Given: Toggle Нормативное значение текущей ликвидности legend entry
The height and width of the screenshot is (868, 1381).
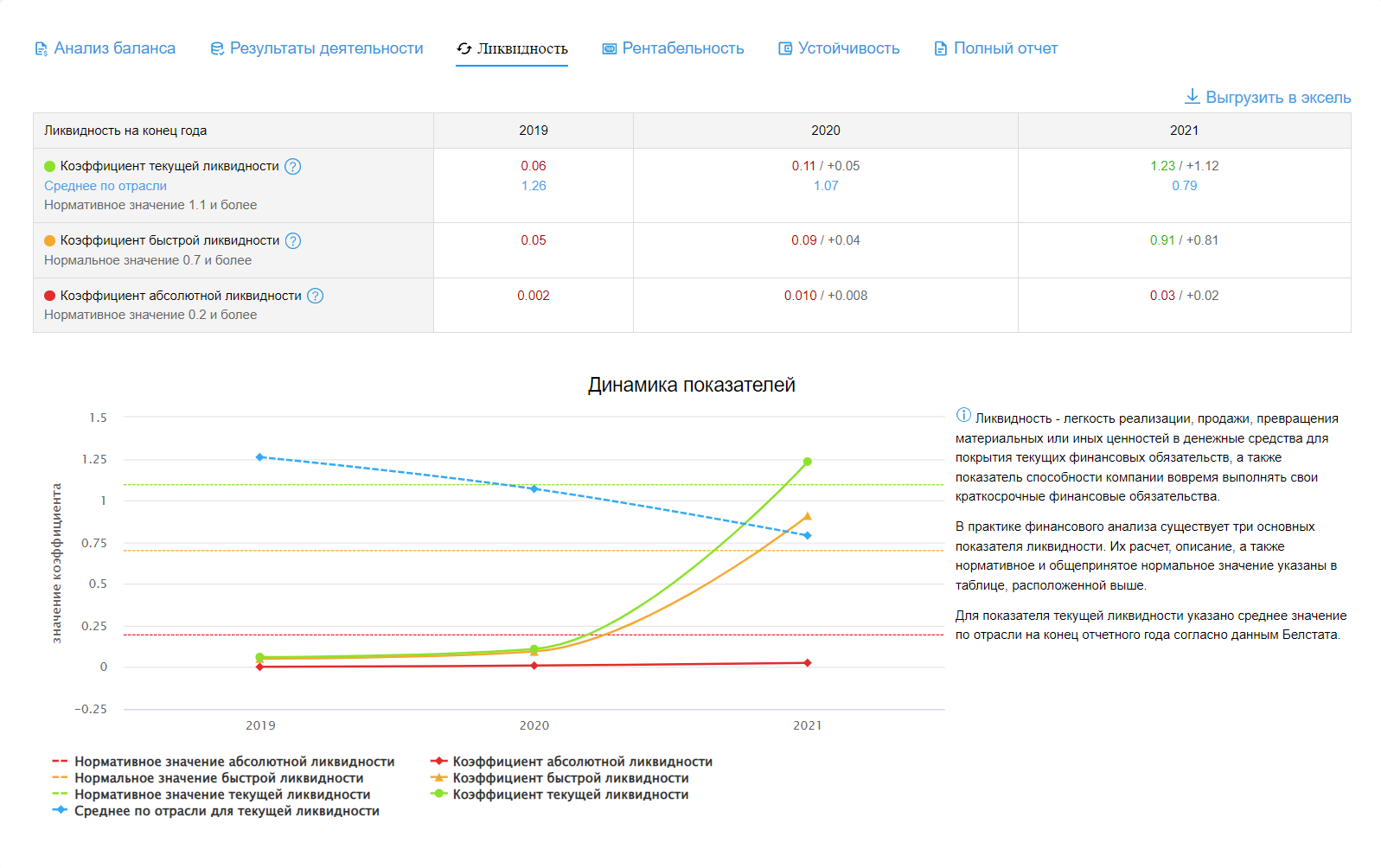Looking at the screenshot, I should point(222,795).
